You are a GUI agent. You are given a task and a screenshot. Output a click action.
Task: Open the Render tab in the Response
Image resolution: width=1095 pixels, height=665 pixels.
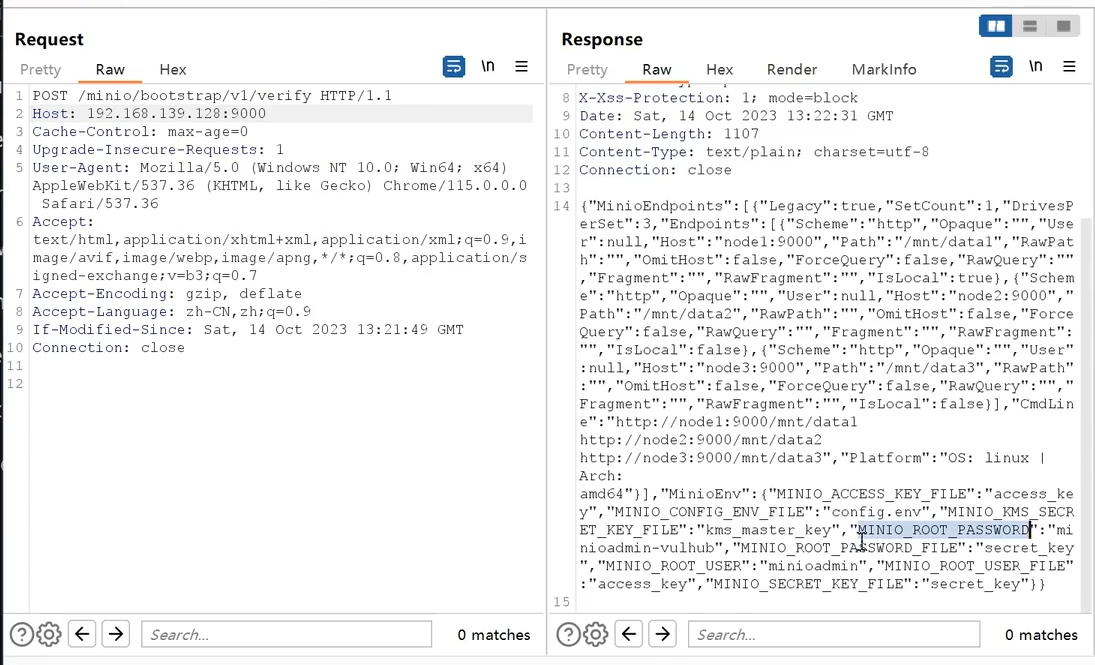tap(792, 70)
